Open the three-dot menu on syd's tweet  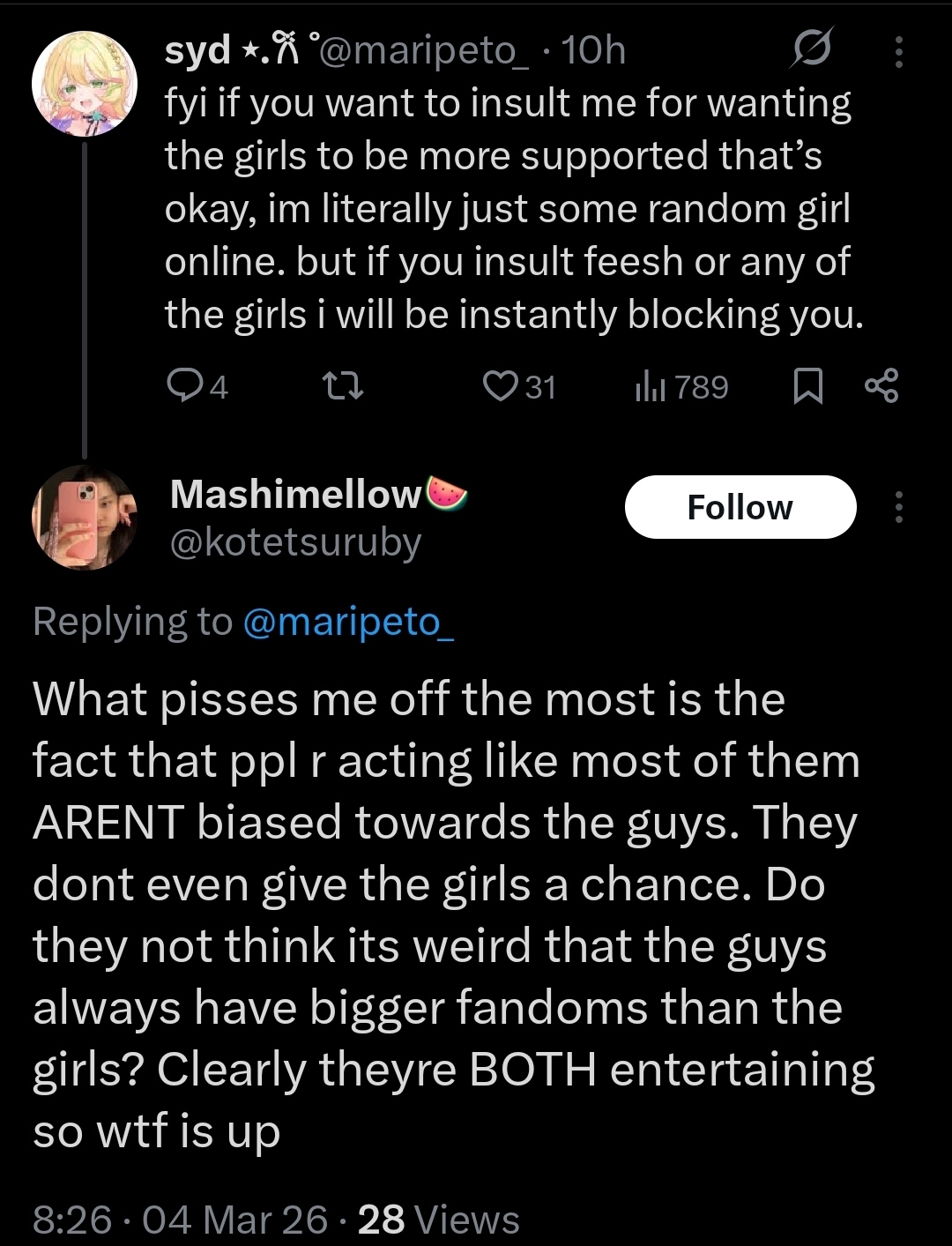[x=898, y=52]
